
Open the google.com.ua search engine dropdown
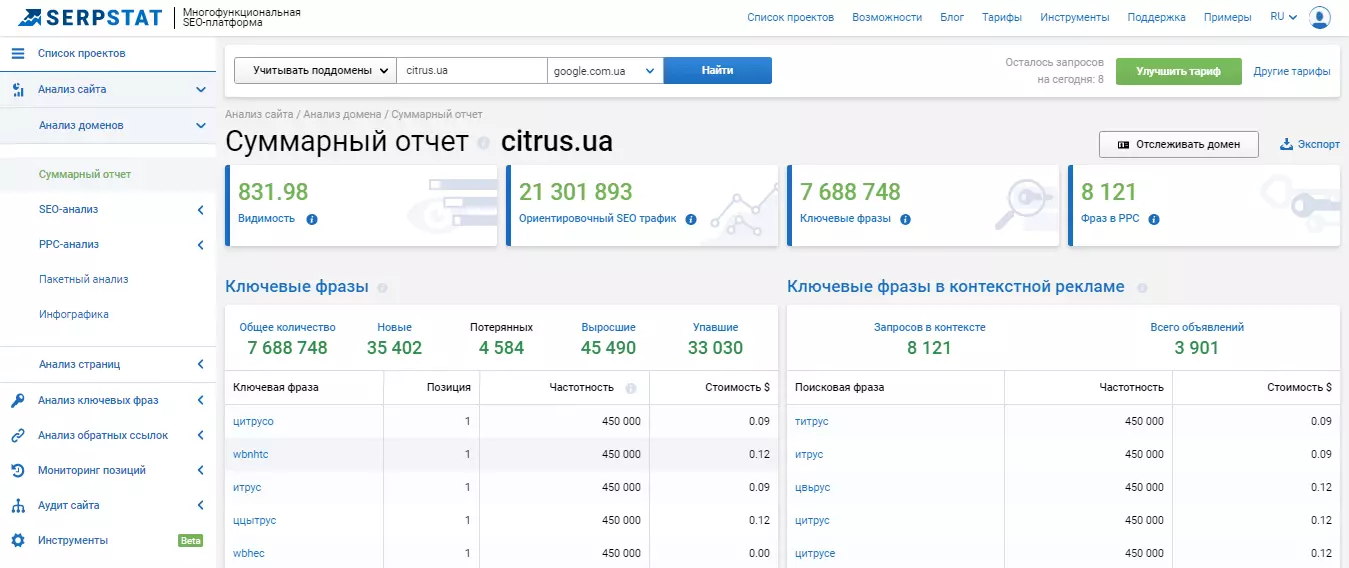(x=605, y=71)
